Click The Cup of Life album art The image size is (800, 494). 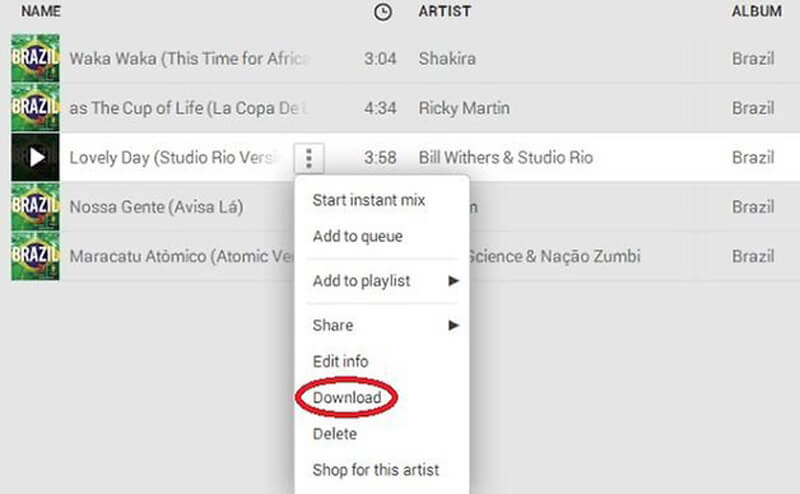click(35, 107)
